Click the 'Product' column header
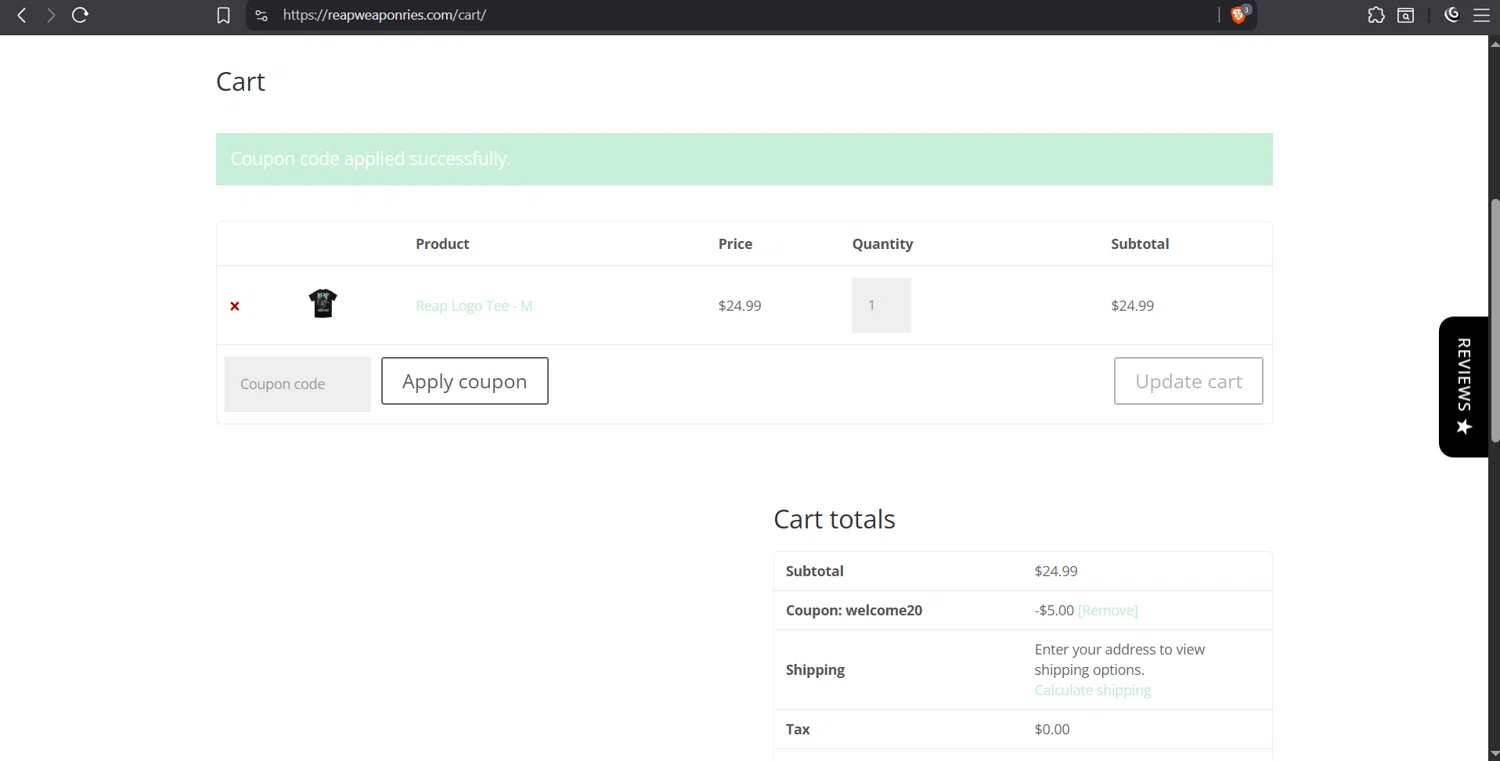Screen dimensions: 1500x761 click(x=442, y=244)
